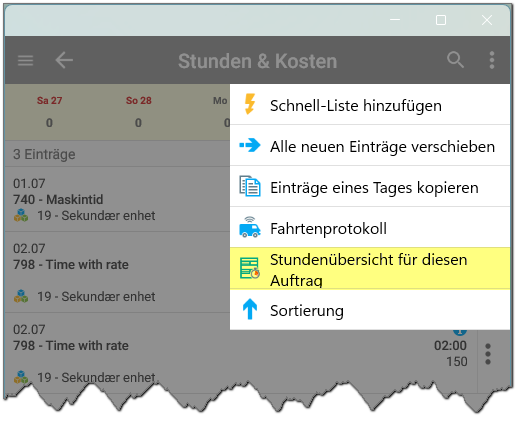Click the blue arrow move-entries icon
516x422 pixels.
[250, 145]
